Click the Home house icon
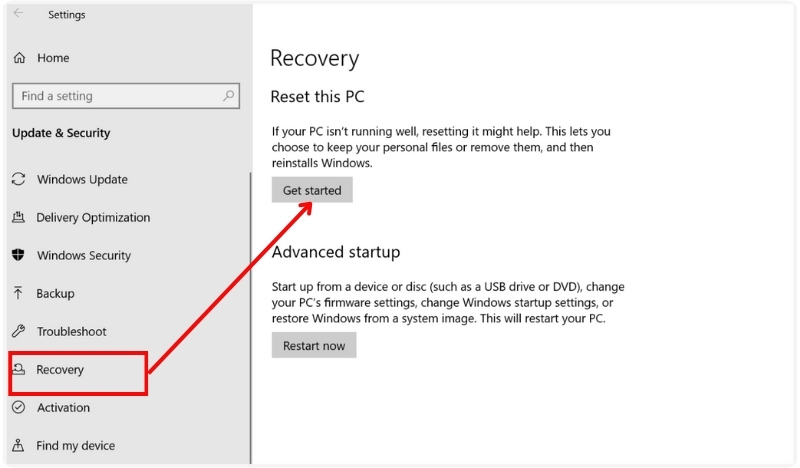Image resolution: width=800 pixels, height=468 pixels. (x=19, y=58)
